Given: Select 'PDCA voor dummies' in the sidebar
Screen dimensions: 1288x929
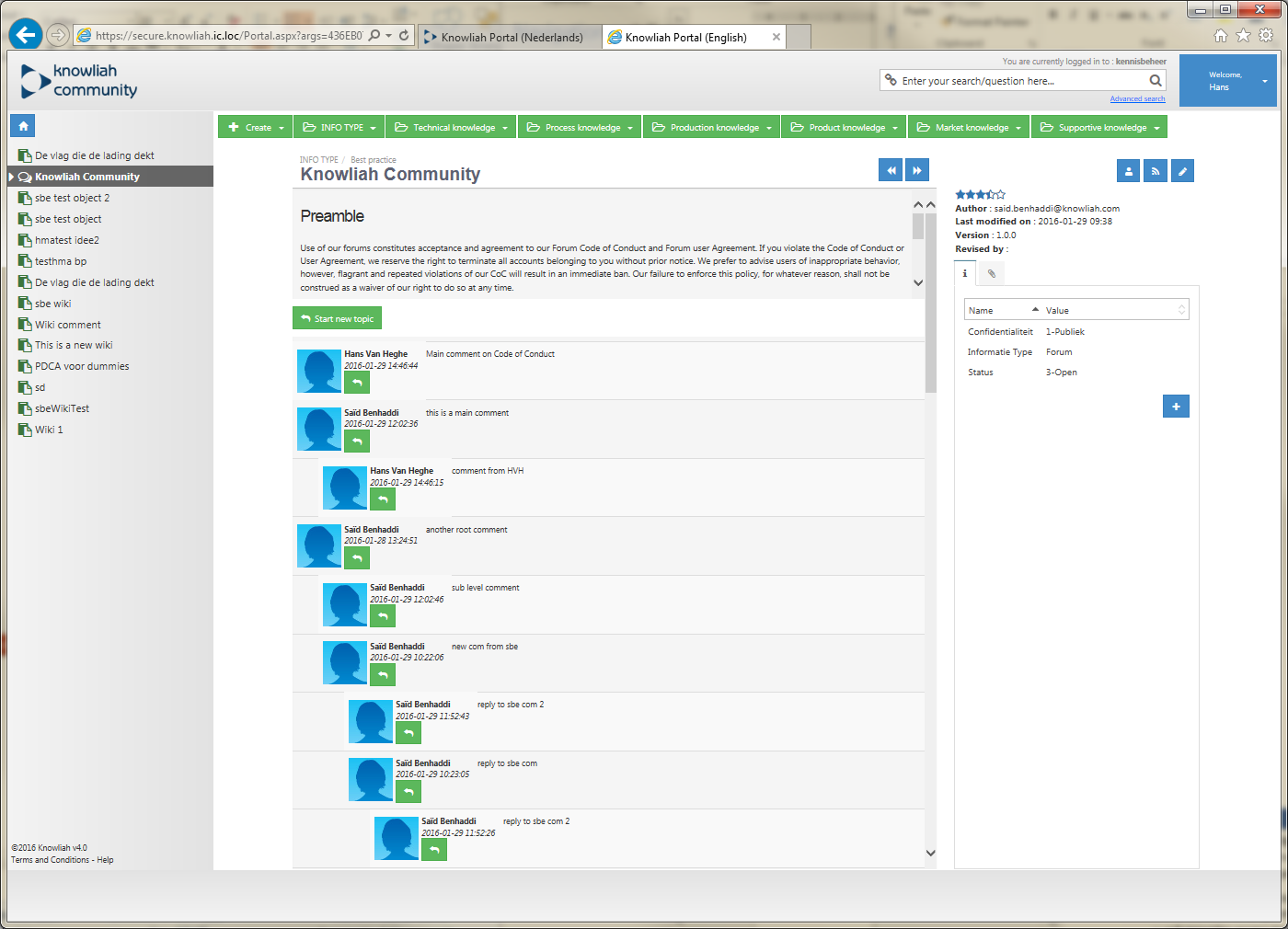Looking at the screenshot, I should [82, 366].
